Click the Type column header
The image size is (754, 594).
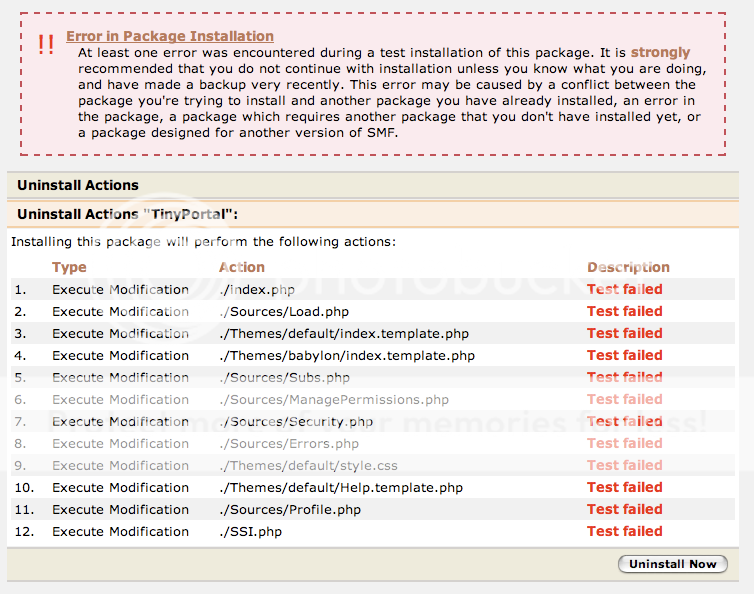coord(69,267)
